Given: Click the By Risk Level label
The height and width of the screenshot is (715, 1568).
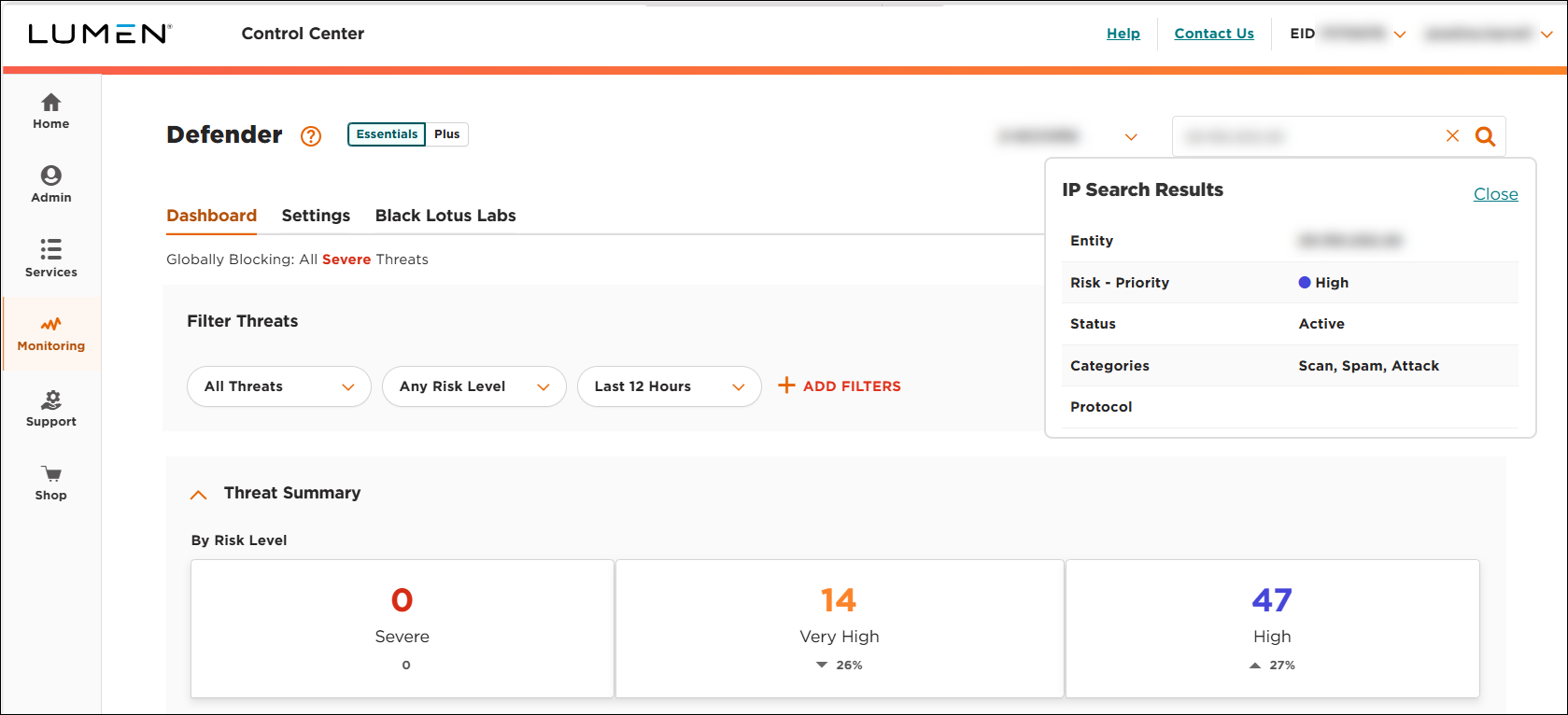Looking at the screenshot, I should click(239, 540).
